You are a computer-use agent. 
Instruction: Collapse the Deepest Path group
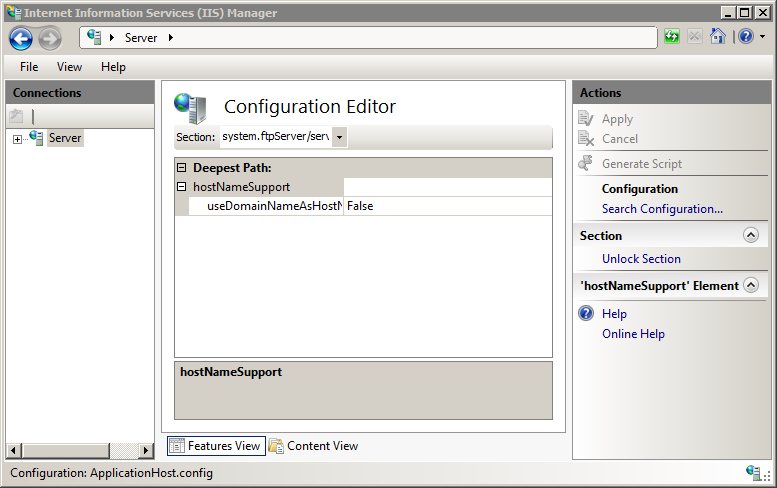click(x=182, y=168)
